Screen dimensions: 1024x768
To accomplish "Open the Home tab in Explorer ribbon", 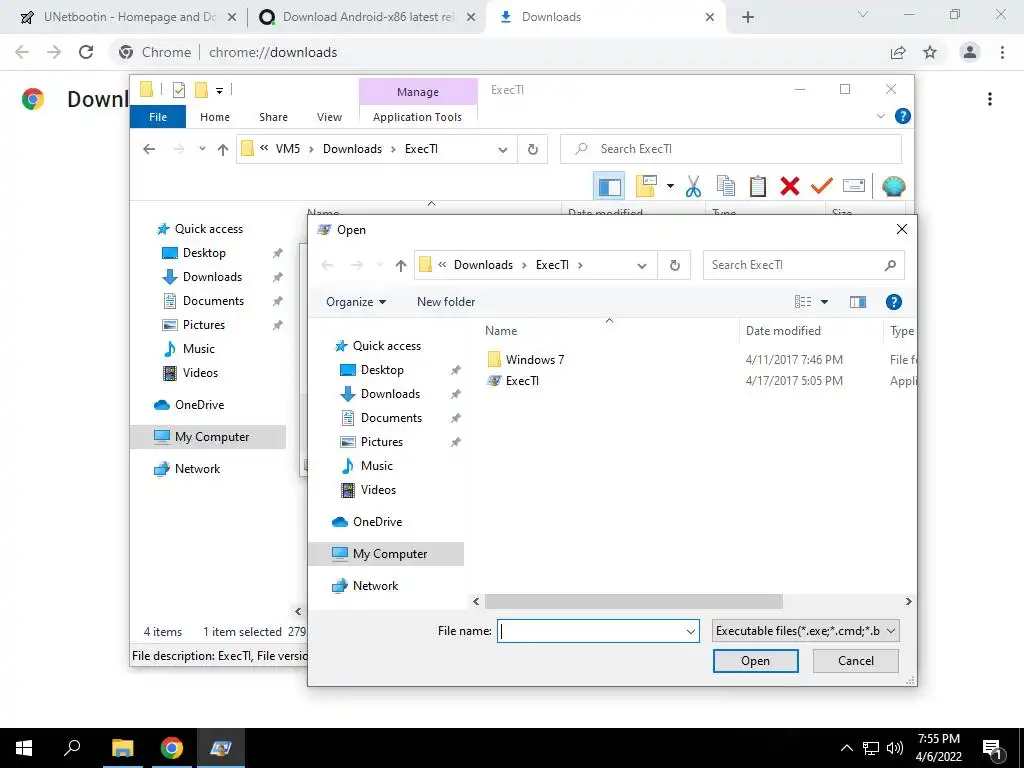I will point(215,117).
